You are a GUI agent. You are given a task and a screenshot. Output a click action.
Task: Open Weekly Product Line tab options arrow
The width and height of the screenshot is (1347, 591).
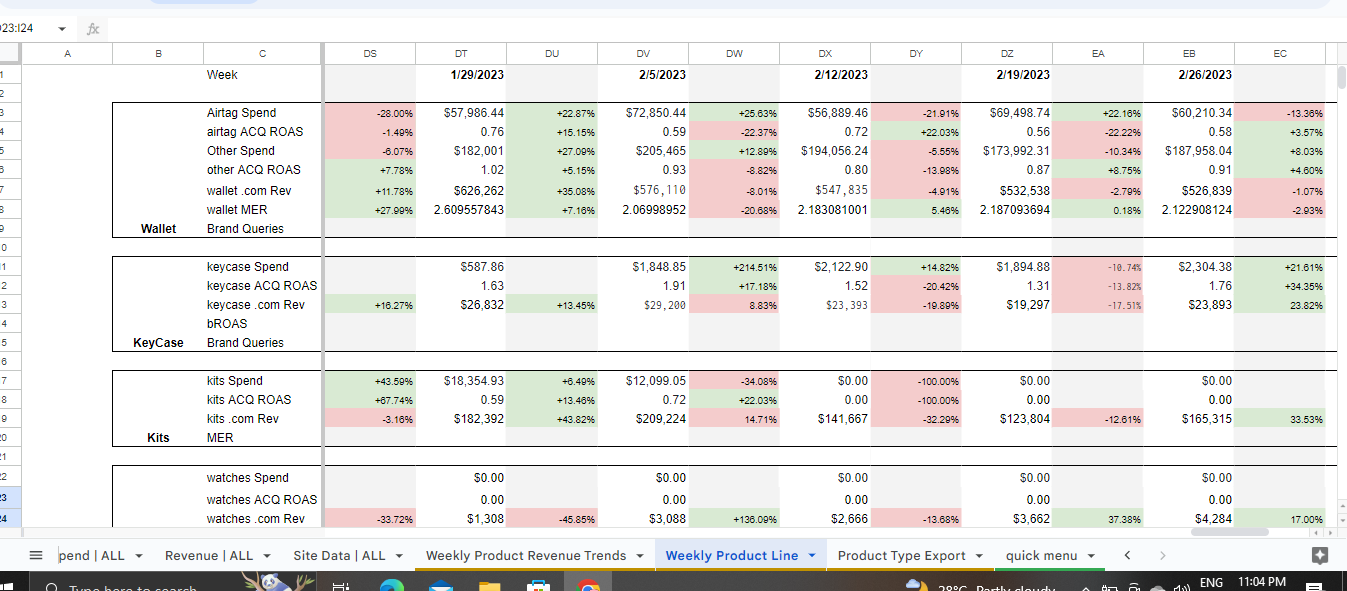[812, 555]
